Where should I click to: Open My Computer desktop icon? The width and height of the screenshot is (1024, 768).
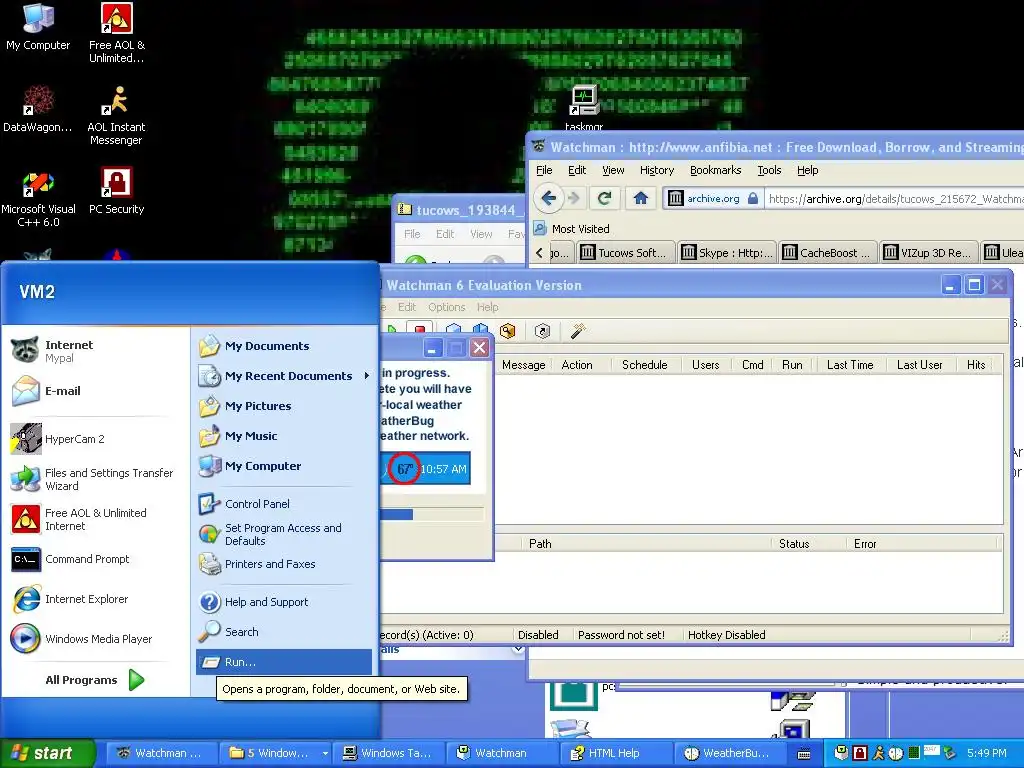tap(38, 26)
